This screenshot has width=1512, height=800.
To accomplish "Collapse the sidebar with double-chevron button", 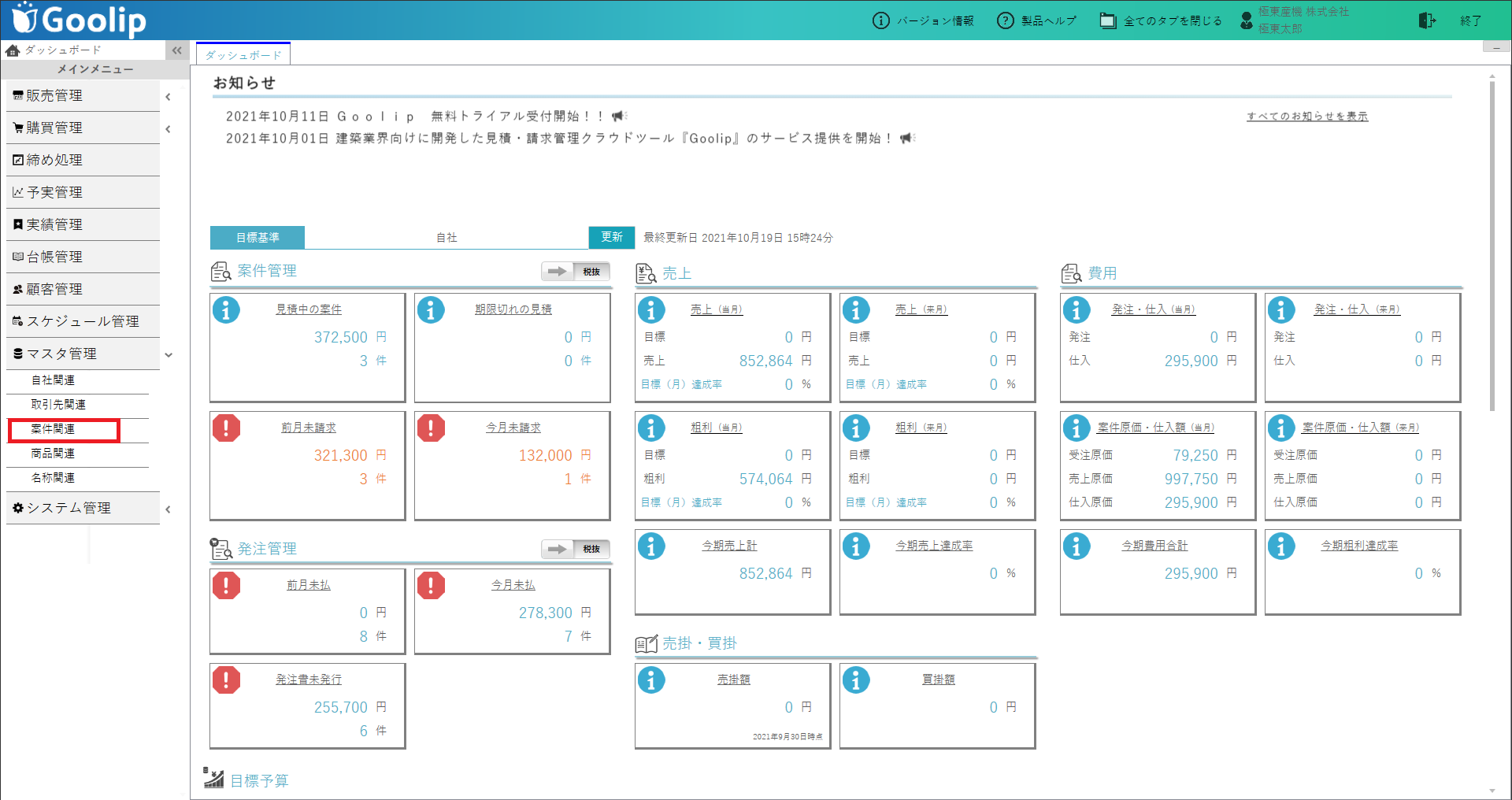I will point(177,50).
